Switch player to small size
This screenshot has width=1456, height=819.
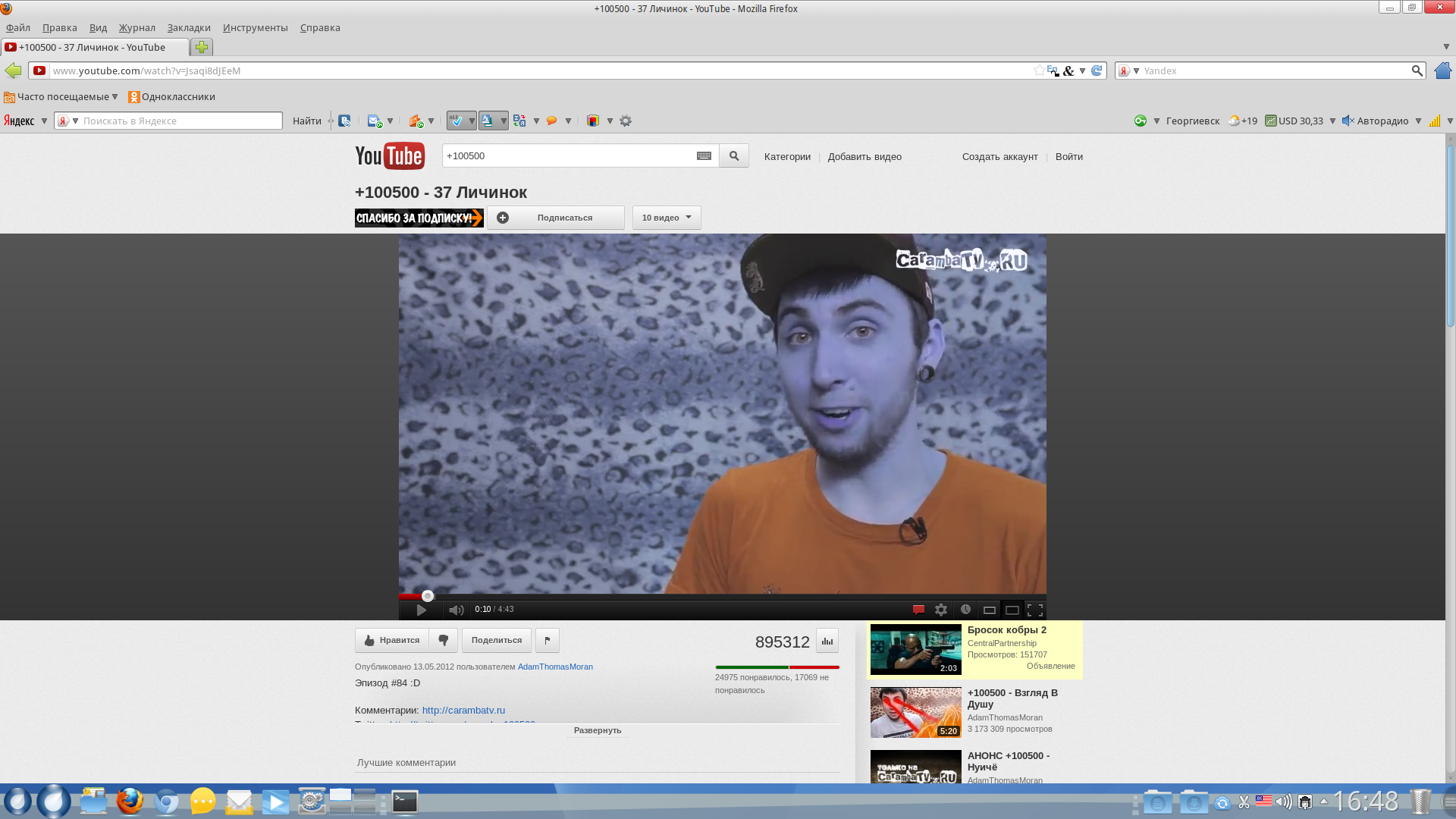click(989, 610)
